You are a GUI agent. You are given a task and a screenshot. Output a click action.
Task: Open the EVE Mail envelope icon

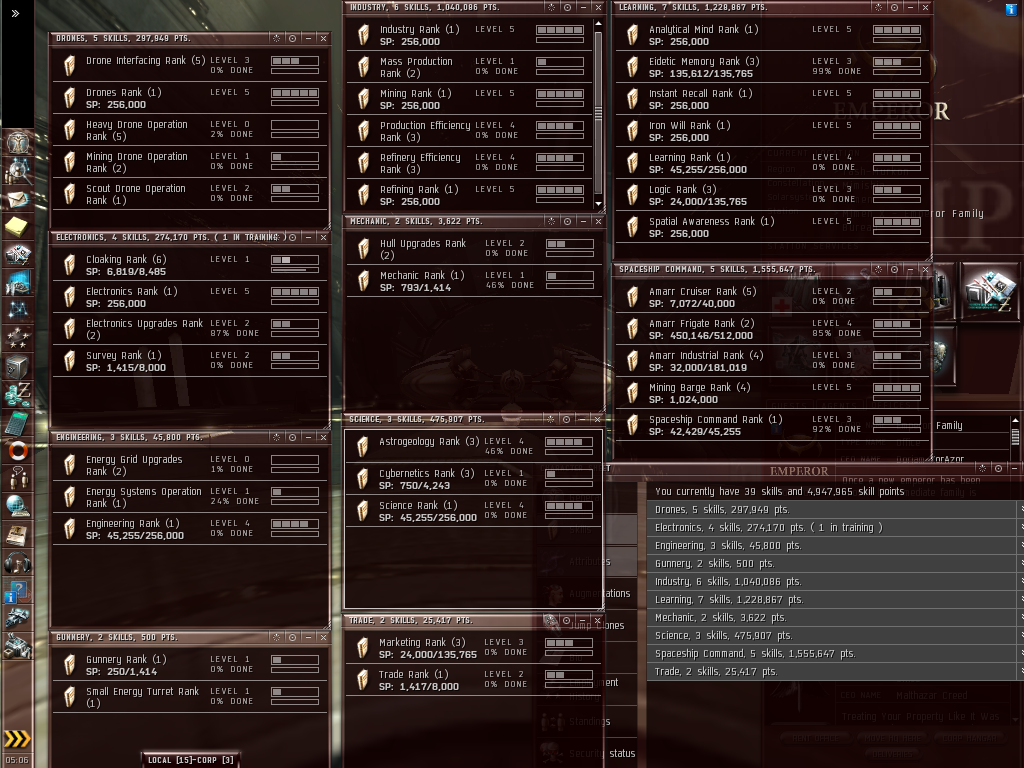coord(17,199)
